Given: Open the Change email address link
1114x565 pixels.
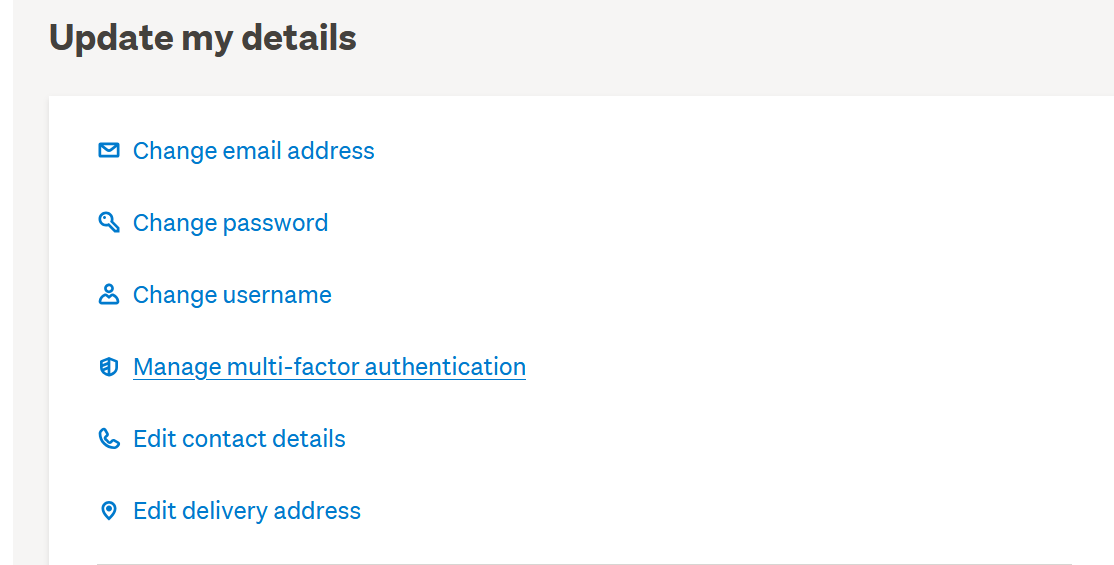Looking at the screenshot, I should (x=253, y=151).
